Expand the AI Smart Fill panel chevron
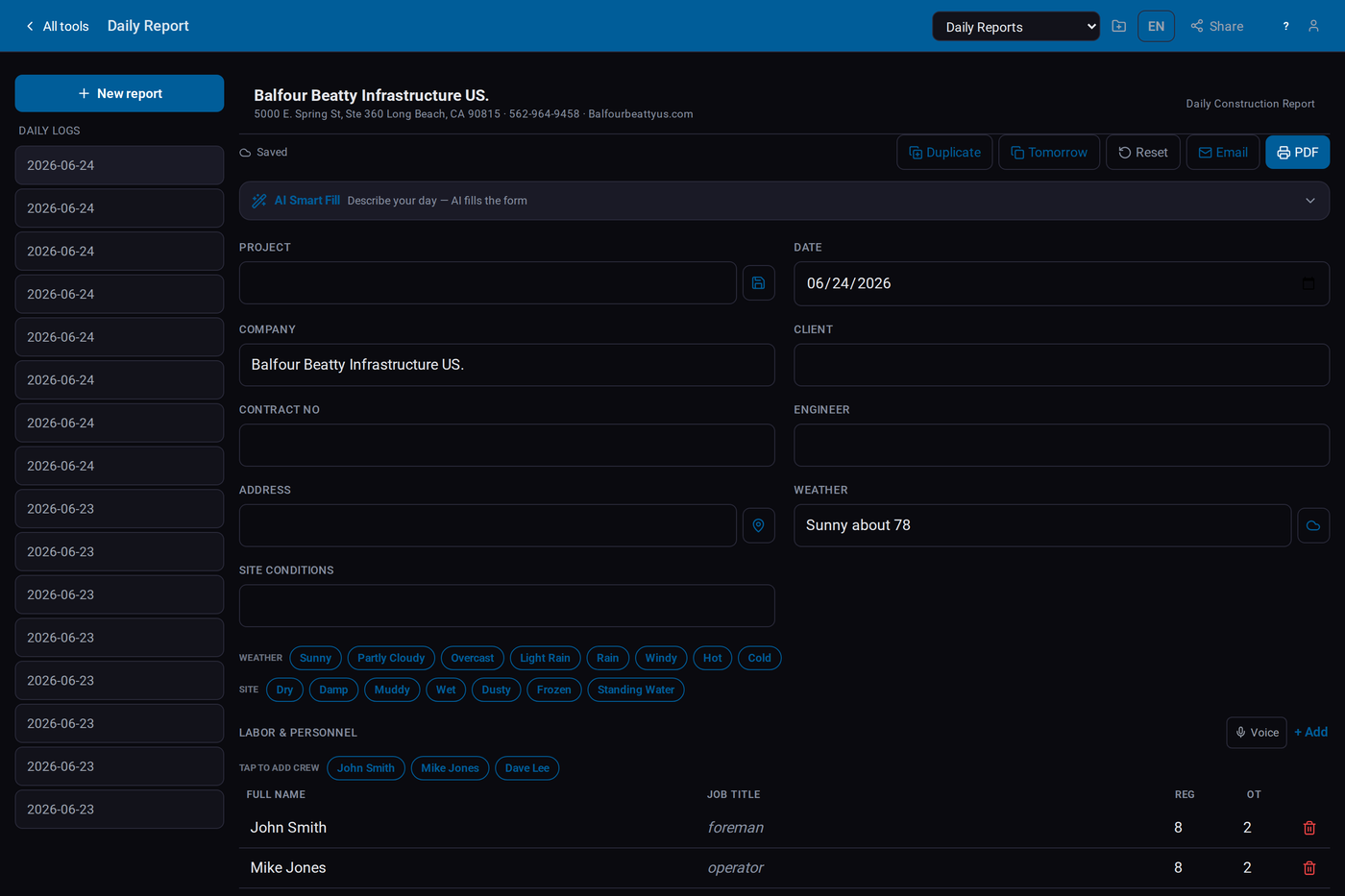The image size is (1345, 896). click(x=1310, y=201)
